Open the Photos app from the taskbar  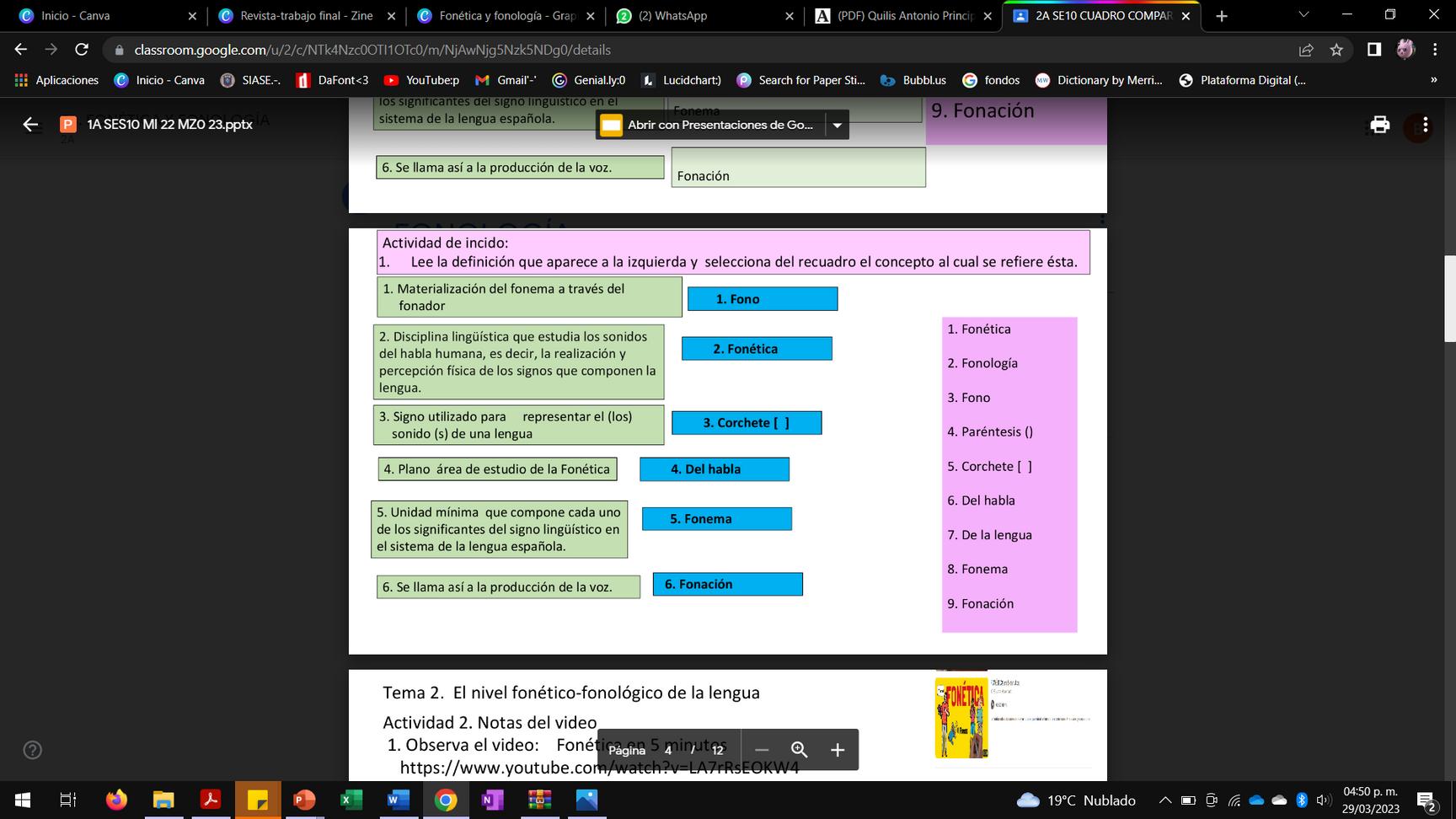(x=586, y=800)
